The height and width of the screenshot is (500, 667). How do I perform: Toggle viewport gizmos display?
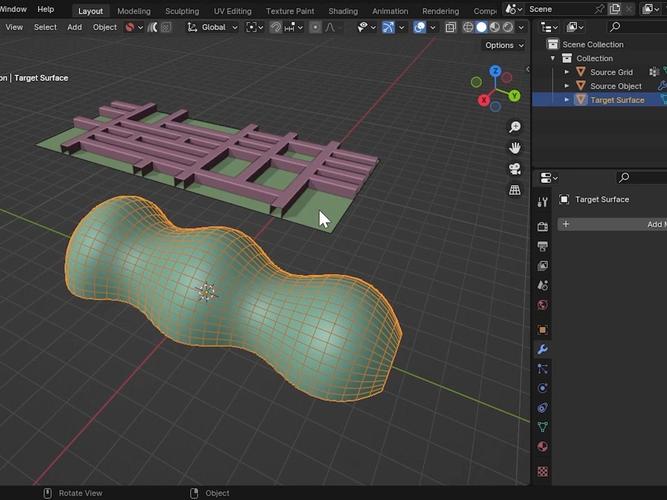click(388, 27)
